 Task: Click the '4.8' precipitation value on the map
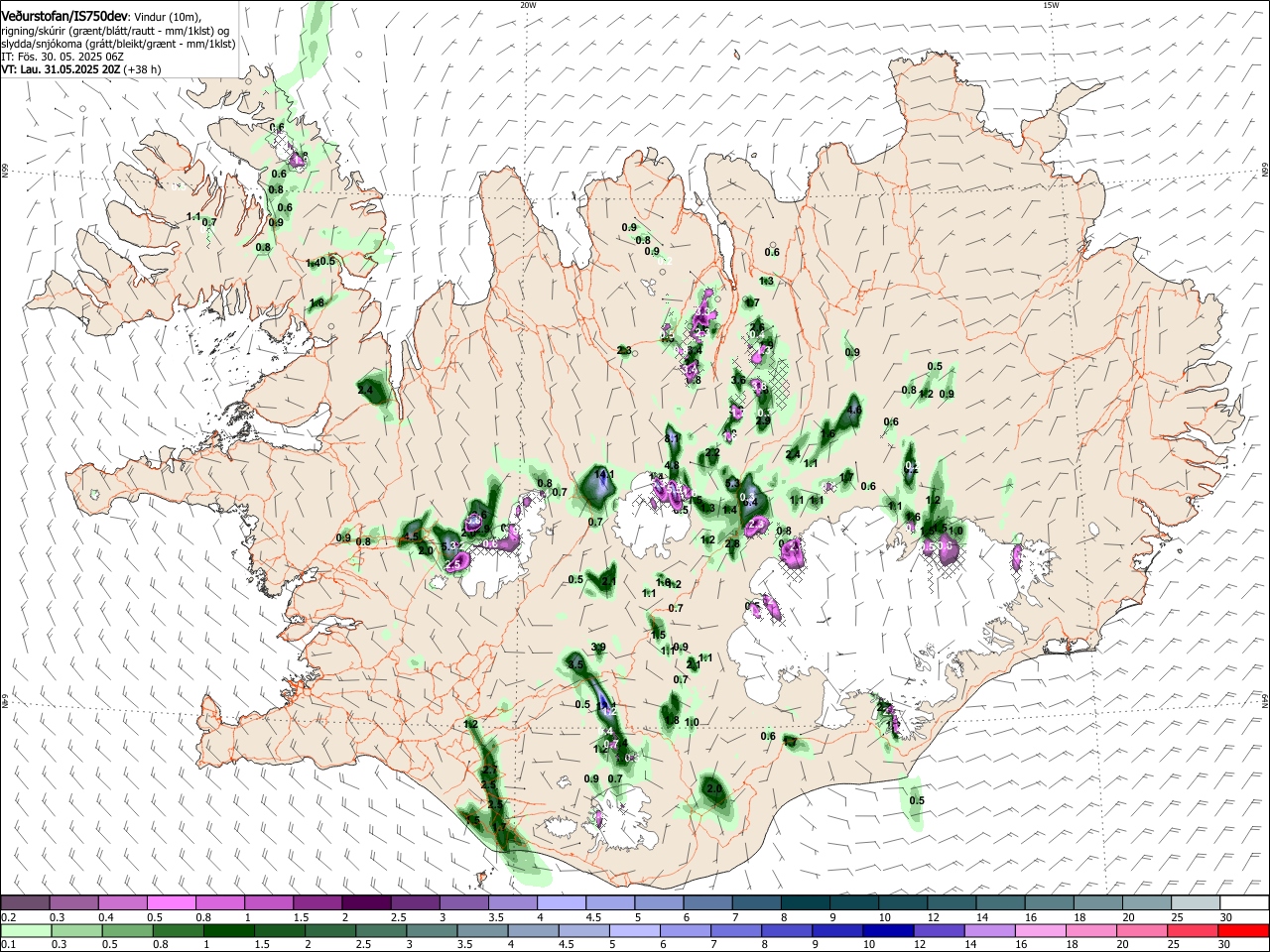click(x=672, y=466)
